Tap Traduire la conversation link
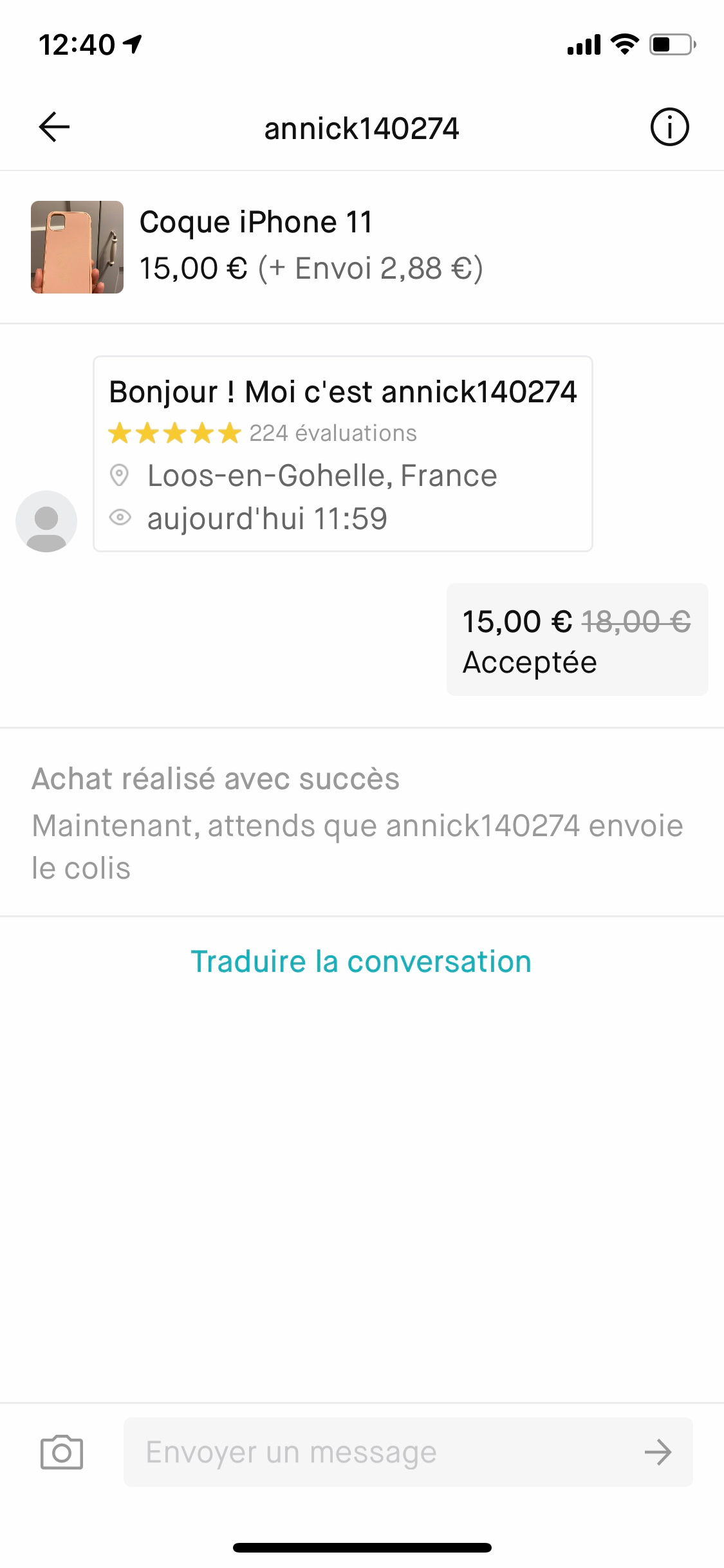 pyautogui.click(x=361, y=962)
